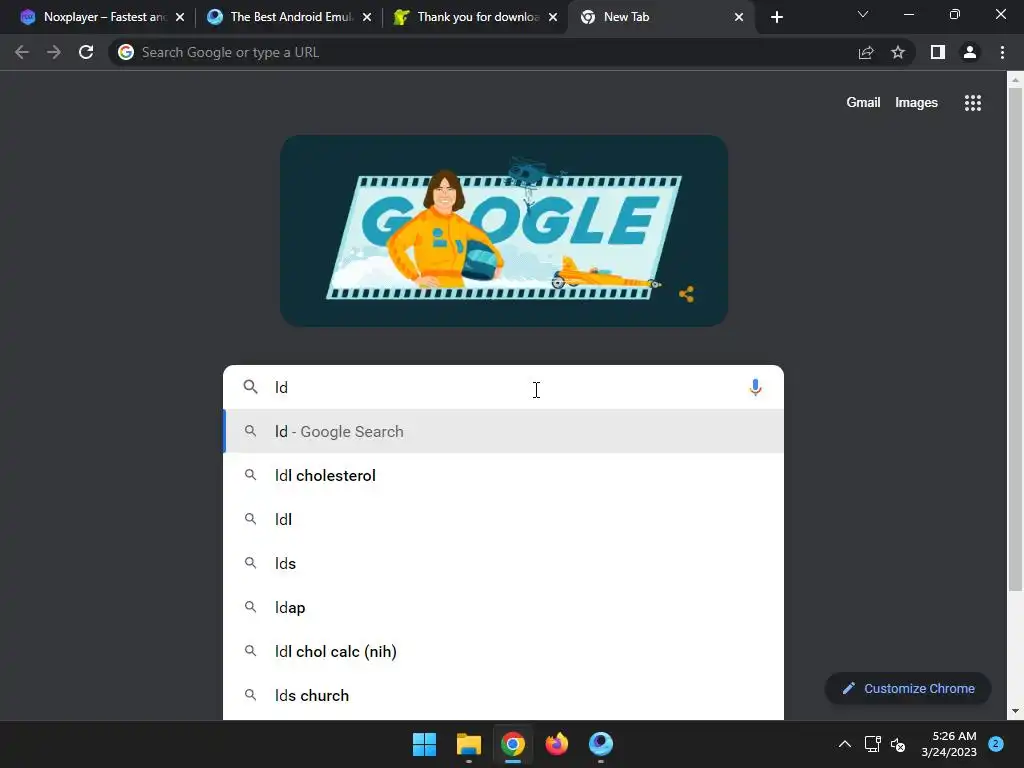Close the Noxplayer tab
1024x768 pixels.
180,17
